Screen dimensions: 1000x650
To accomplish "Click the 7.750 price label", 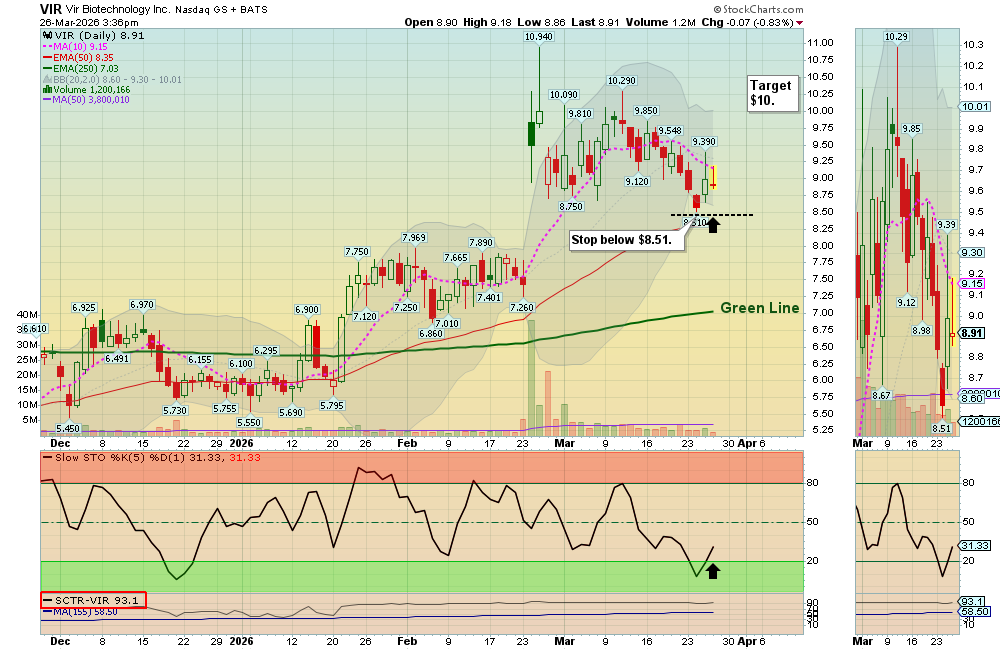I will coord(357,252).
